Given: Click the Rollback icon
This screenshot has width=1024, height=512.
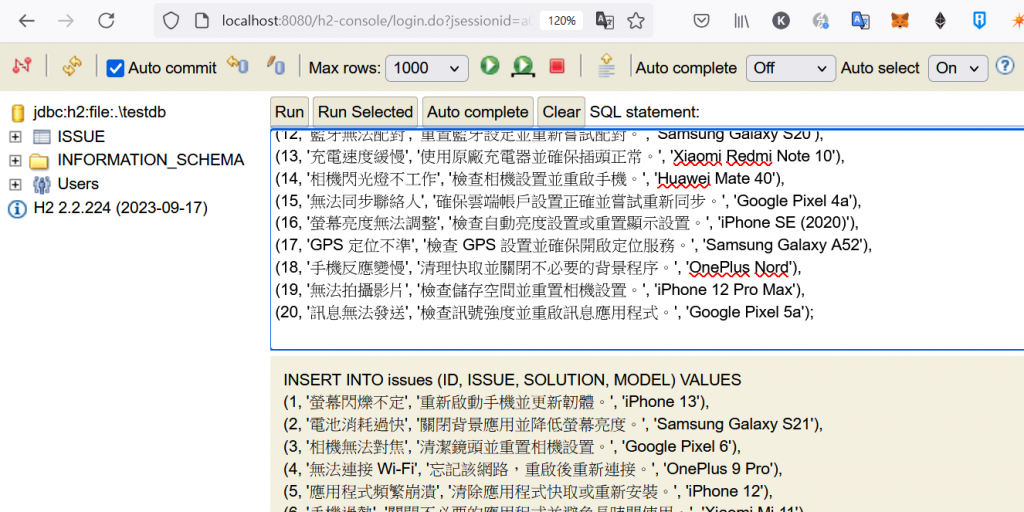Looking at the screenshot, I should point(237,65).
